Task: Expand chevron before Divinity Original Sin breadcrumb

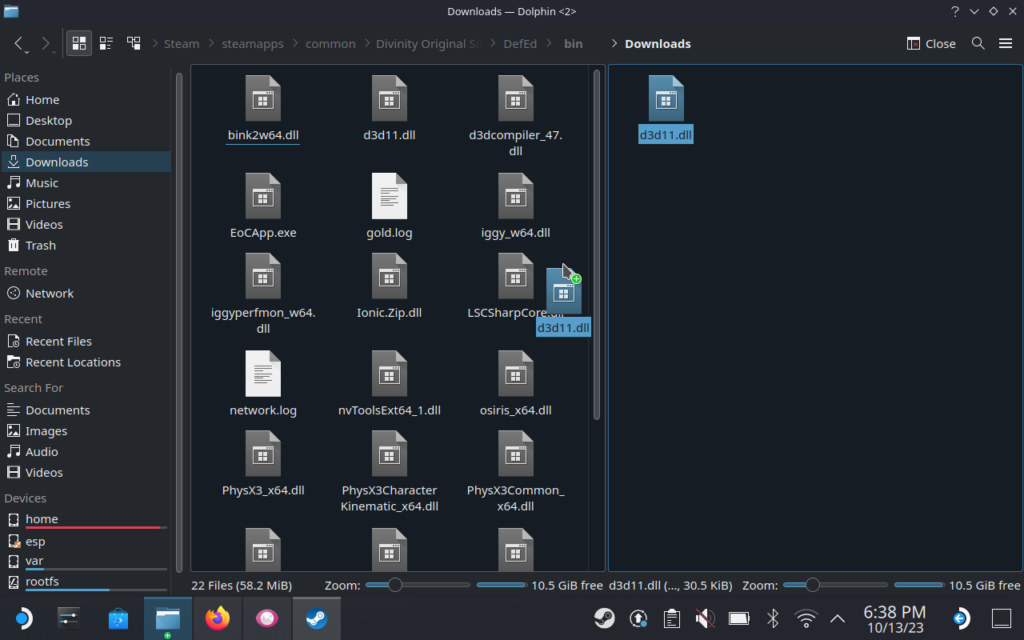Action: 366,44
